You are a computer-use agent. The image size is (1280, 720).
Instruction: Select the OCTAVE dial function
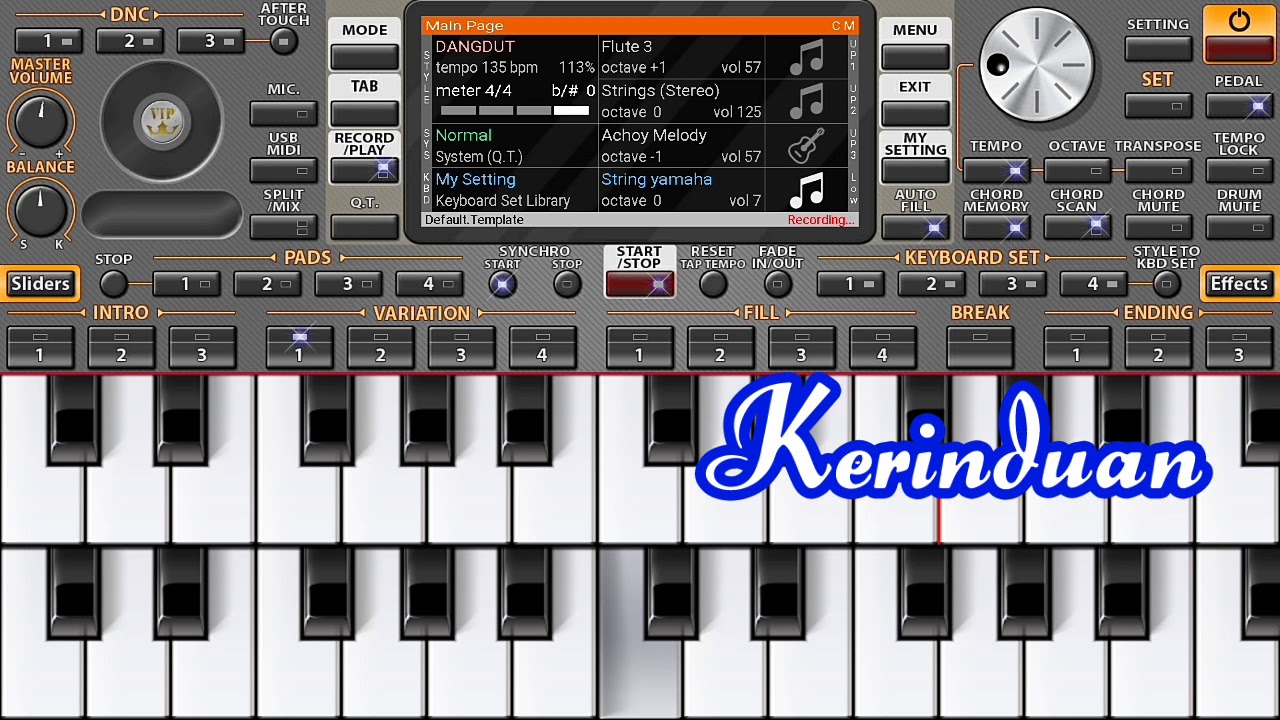(1077, 171)
